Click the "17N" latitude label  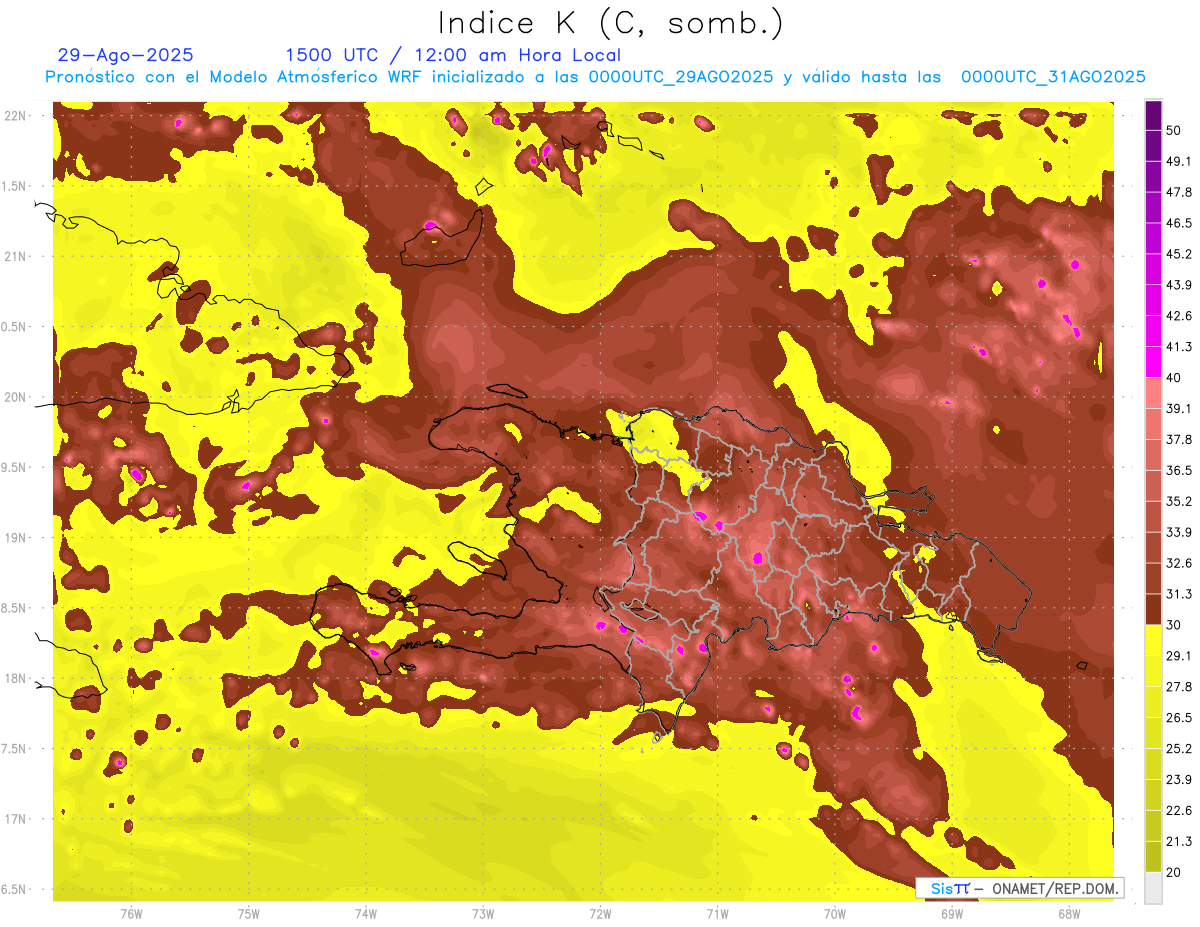[x=17, y=819]
